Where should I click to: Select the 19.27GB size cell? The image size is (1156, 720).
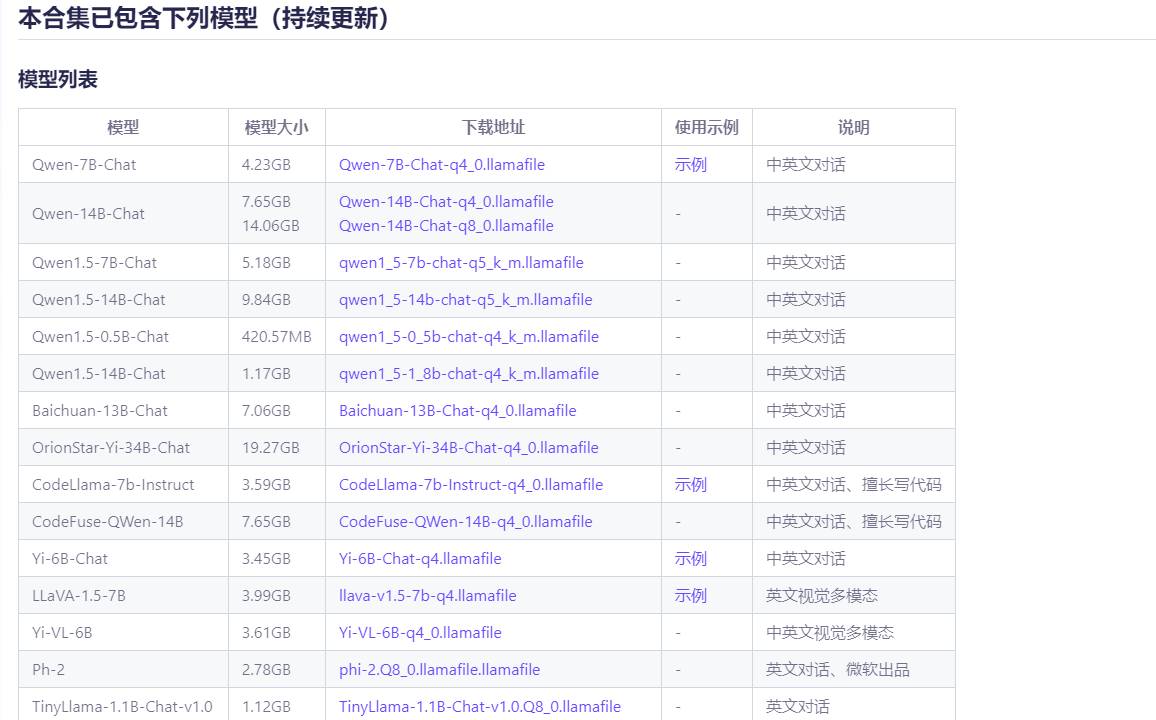[276, 447]
